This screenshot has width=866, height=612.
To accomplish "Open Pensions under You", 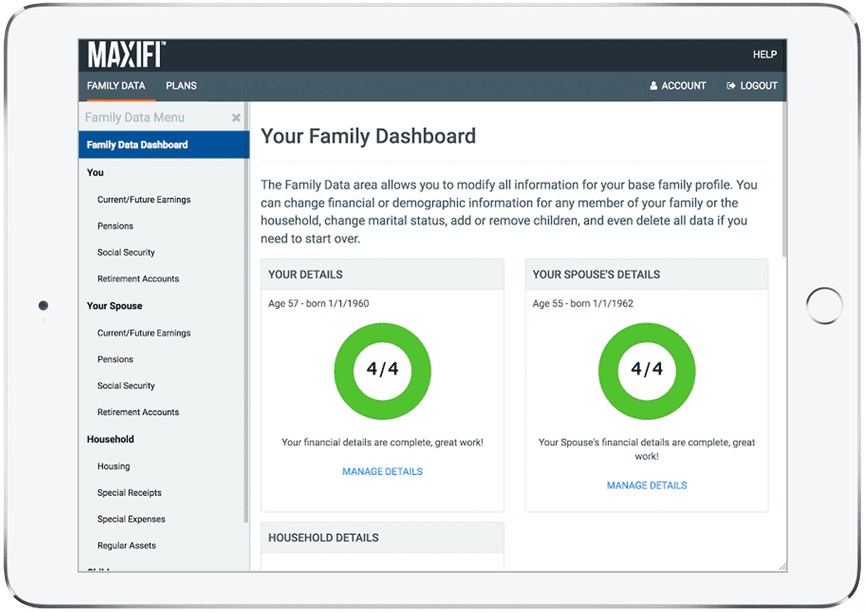I will click(x=115, y=226).
